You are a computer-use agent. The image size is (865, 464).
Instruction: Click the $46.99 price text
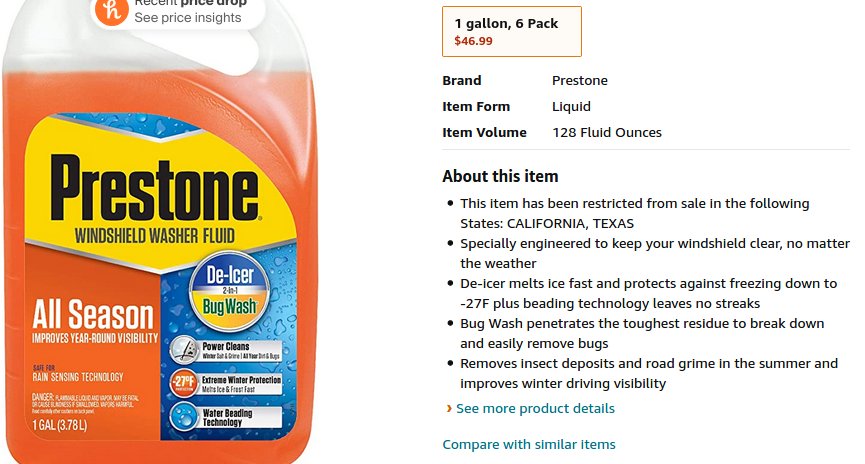point(473,41)
